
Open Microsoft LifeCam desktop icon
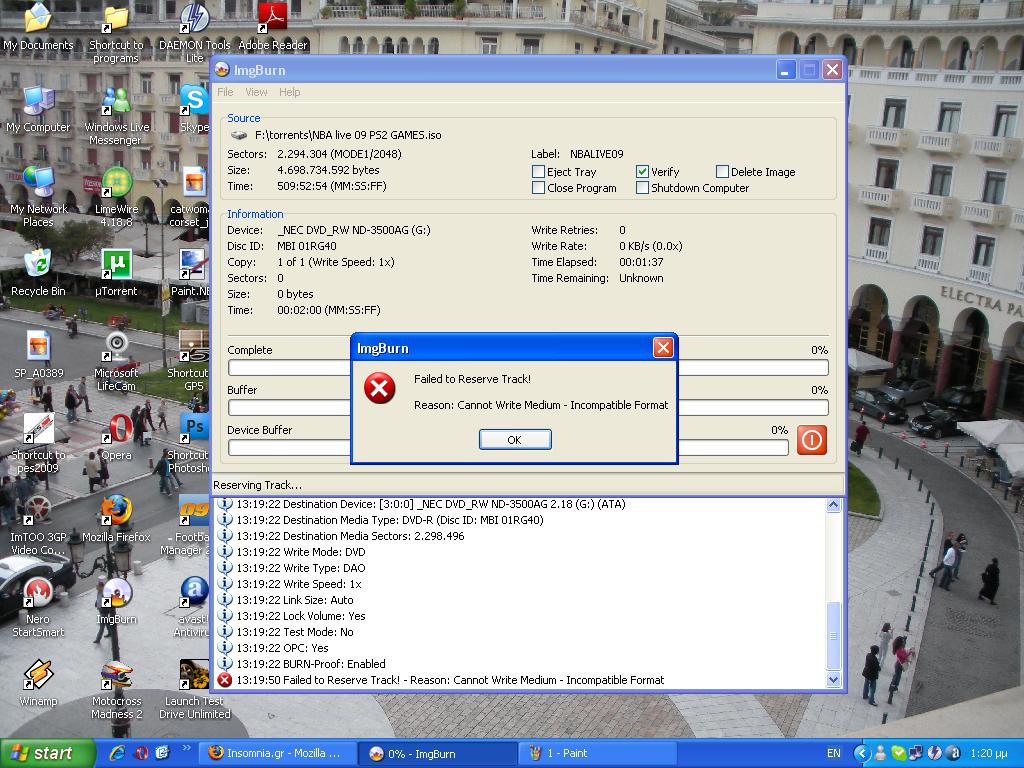click(x=116, y=361)
